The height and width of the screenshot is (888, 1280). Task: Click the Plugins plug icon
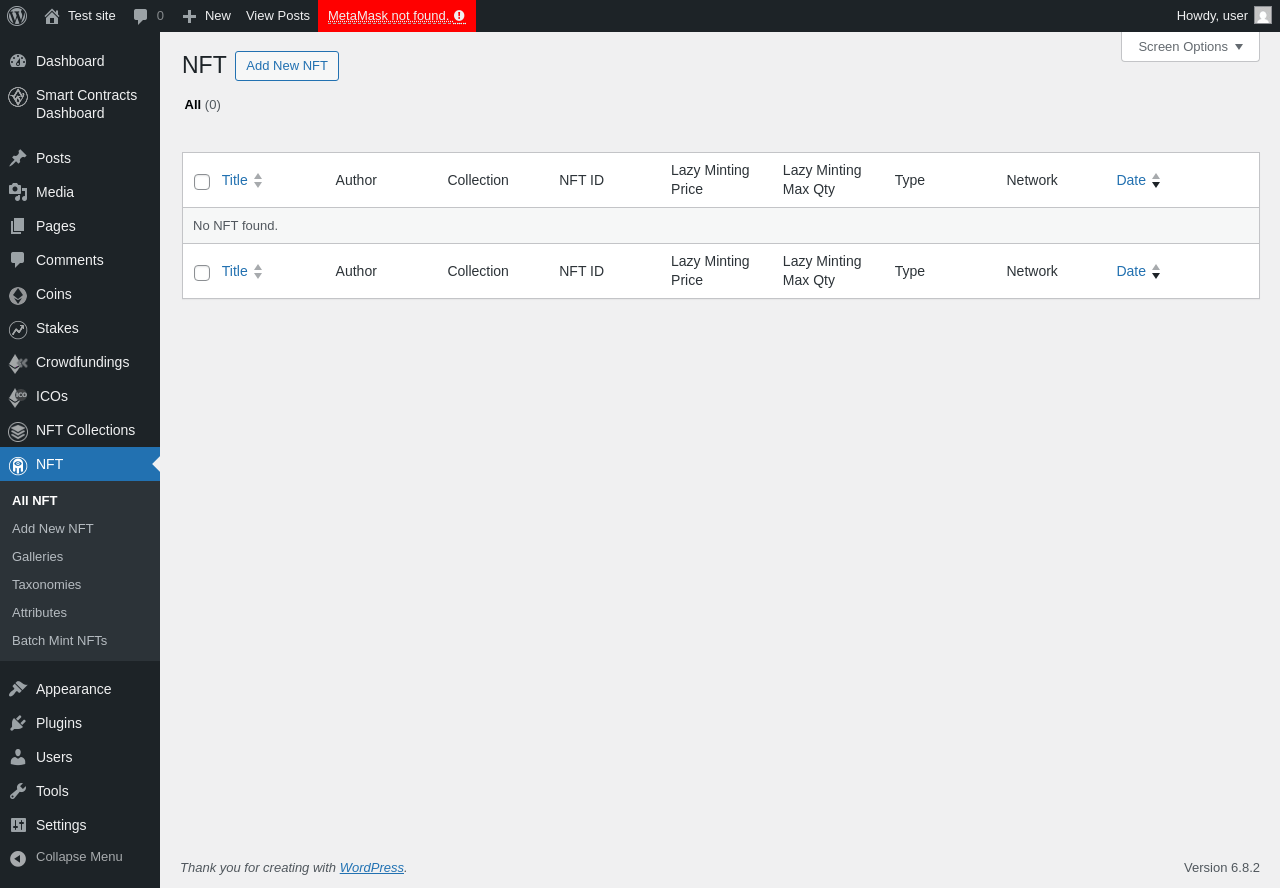[x=18, y=723]
